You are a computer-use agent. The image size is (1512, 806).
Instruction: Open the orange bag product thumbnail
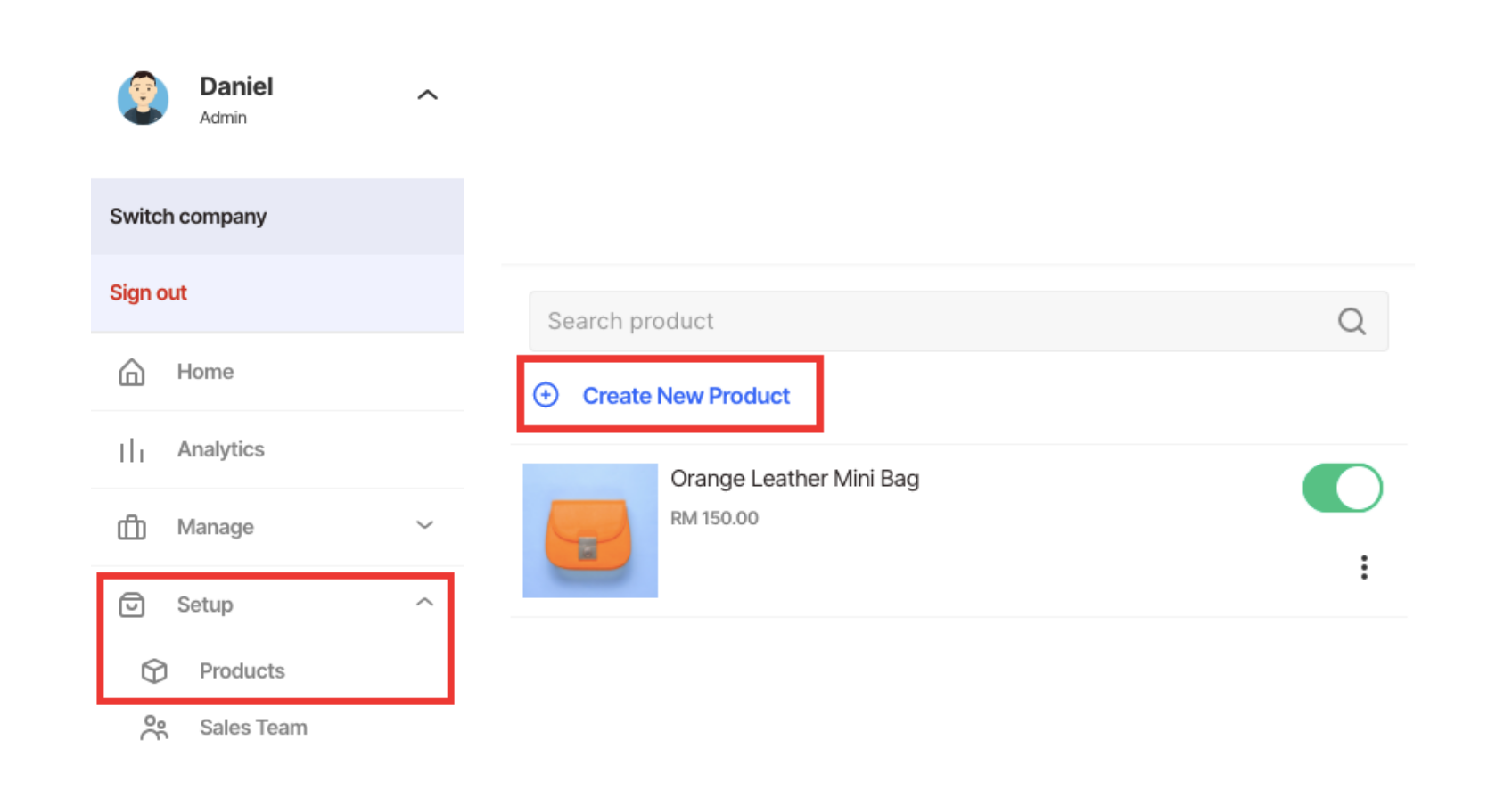coord(590,530)
